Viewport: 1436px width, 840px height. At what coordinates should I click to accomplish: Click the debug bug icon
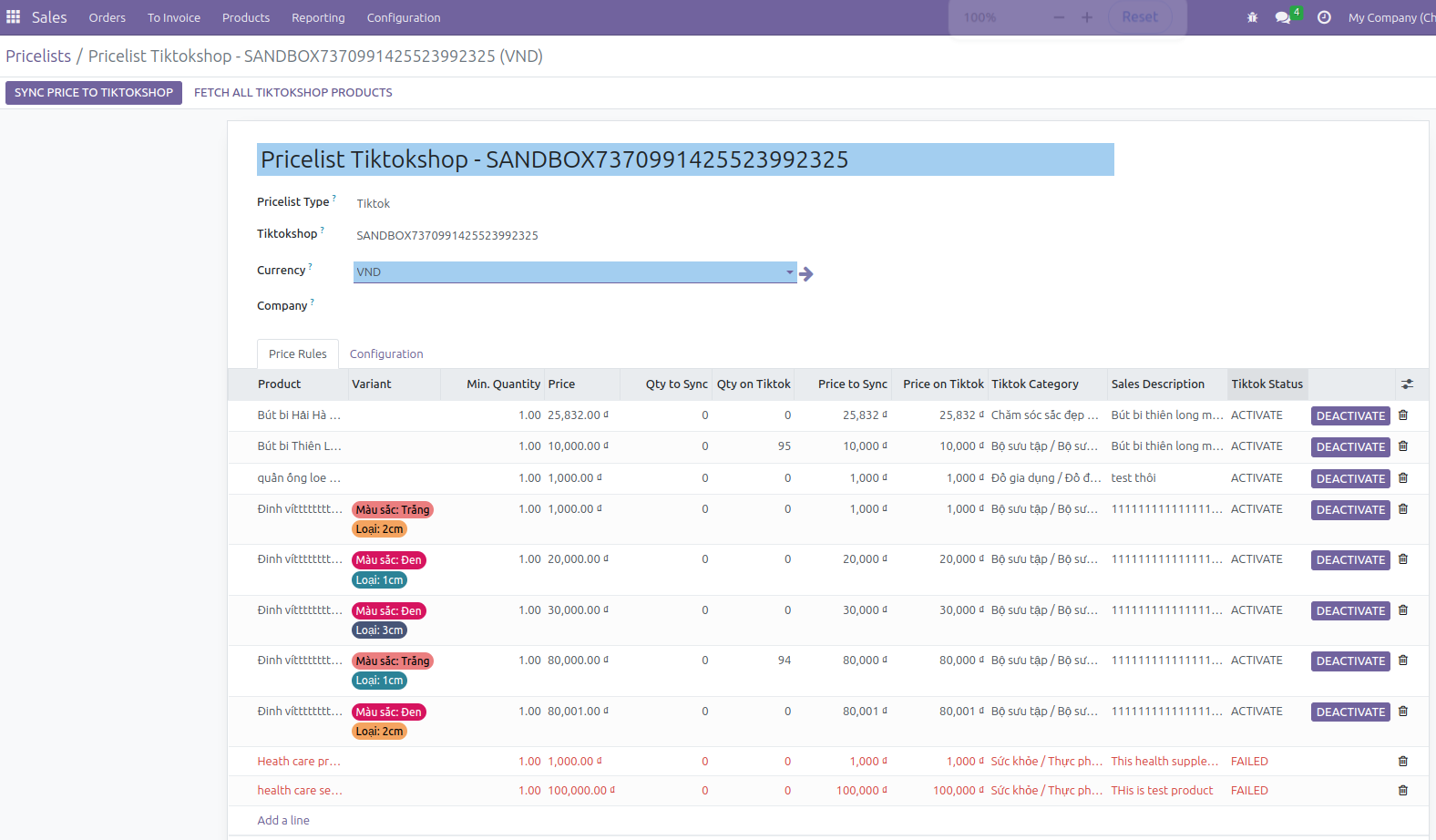point(1252,17)
